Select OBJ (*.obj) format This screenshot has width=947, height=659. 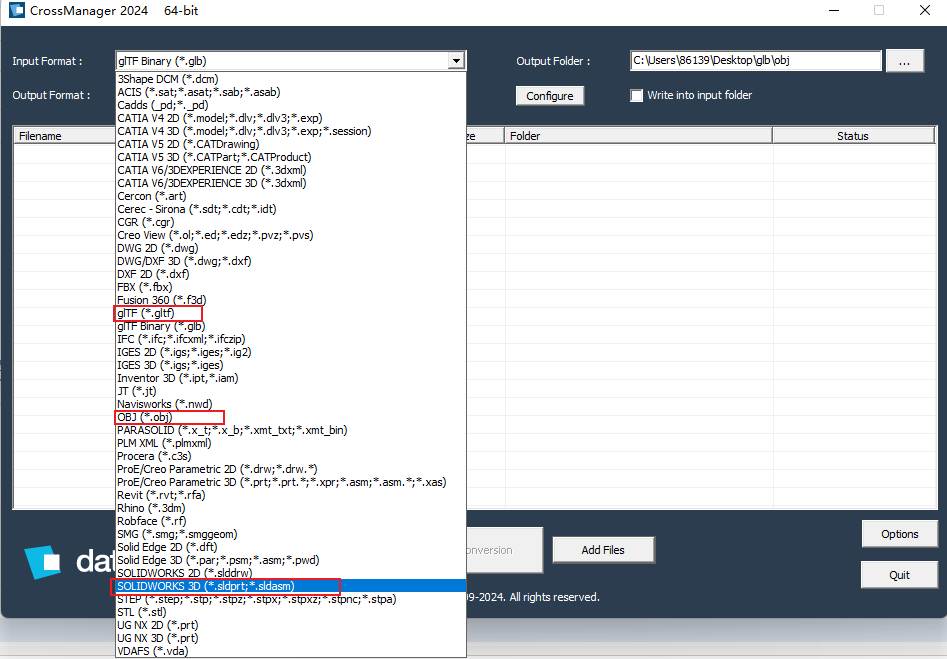point(291,417)
